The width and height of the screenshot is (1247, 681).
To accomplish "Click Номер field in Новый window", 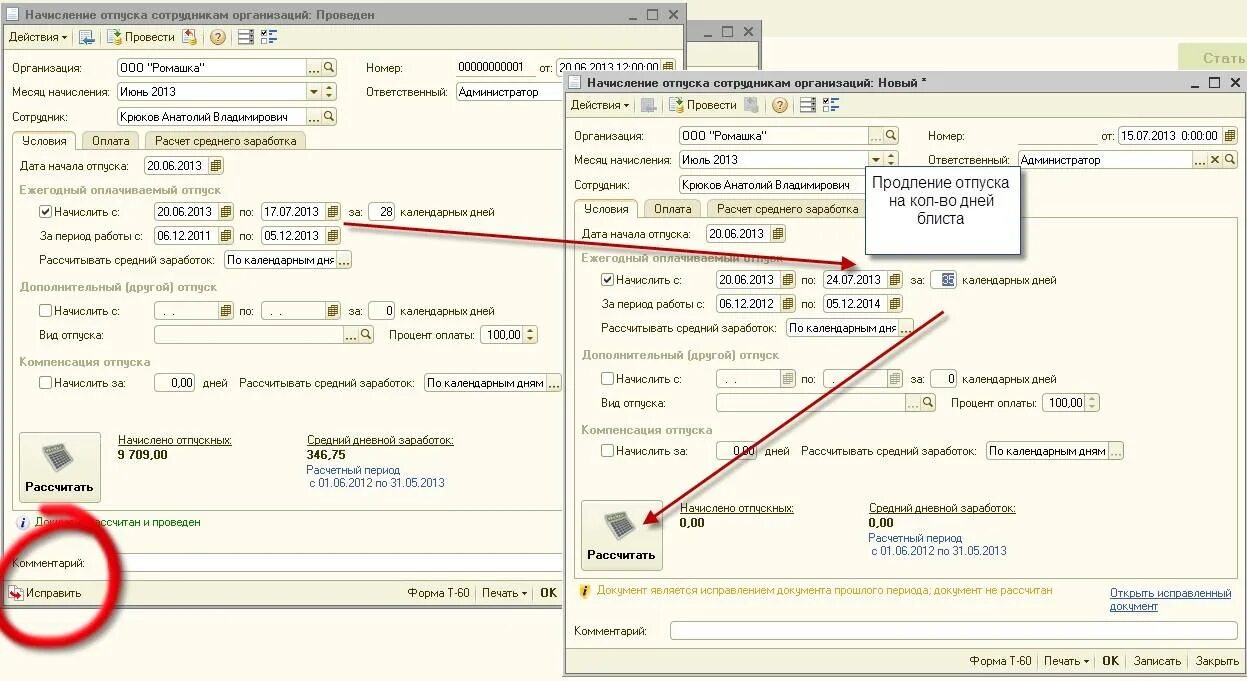I will coord(1057,136).
